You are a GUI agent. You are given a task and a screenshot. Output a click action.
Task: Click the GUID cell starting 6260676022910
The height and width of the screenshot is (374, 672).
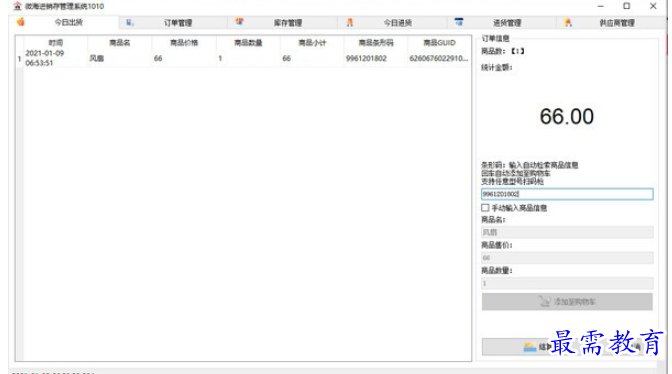pyautogui.click(x=439, y=58)
